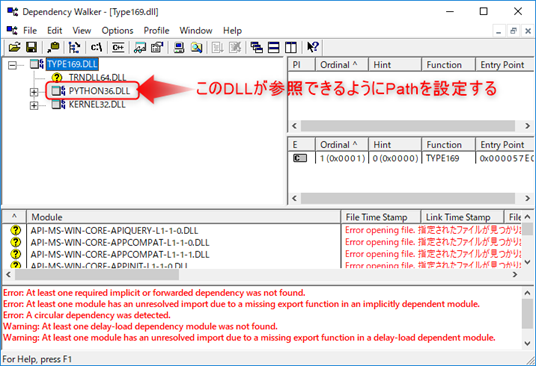Select API-MS-WIN-CORE-APPCOMPAT-L1-1-1.DLL module row
The image size is (536, 366).
click(120, 254)
